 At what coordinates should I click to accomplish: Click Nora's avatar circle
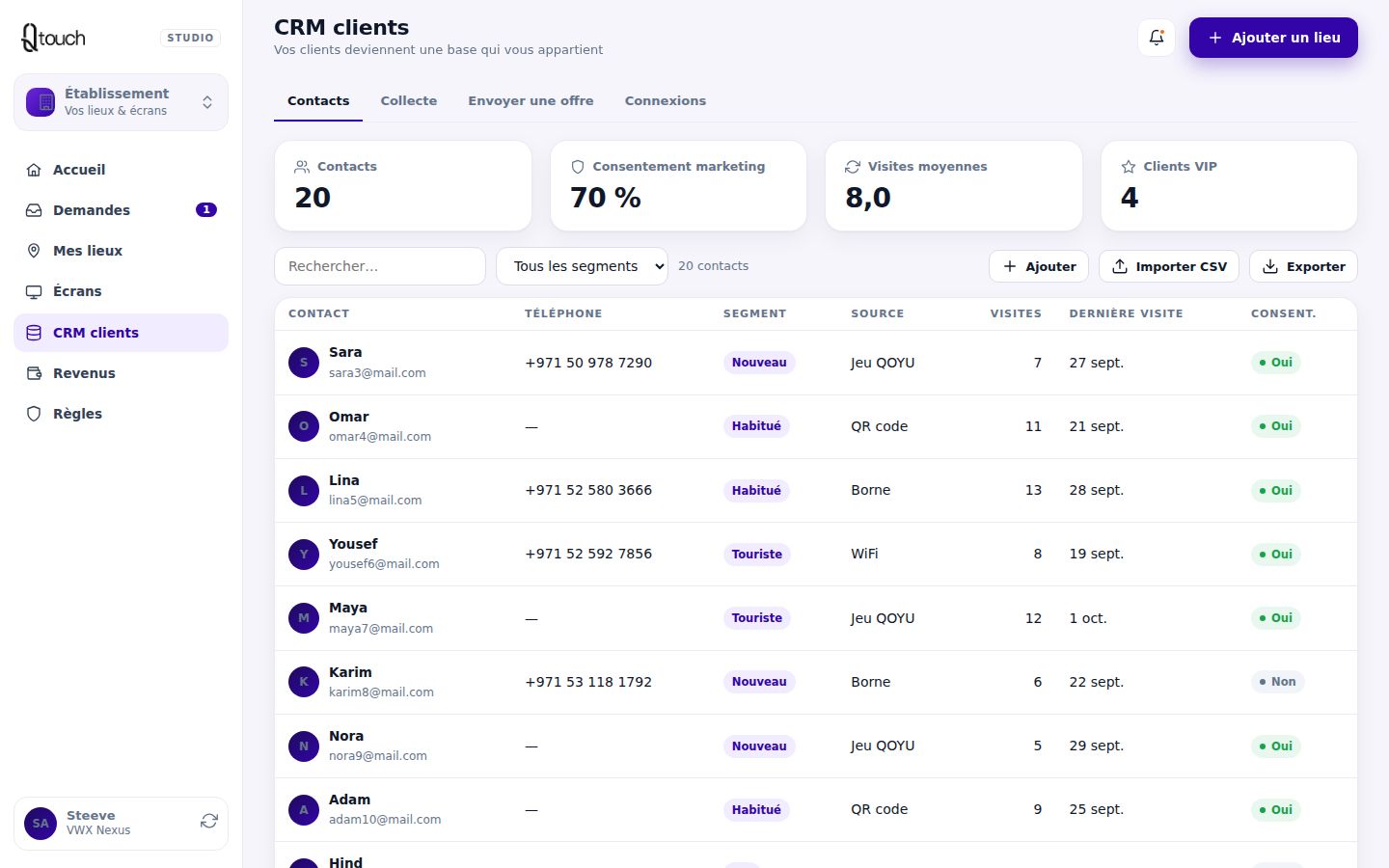pyautogui.click(x=304, y=746)
